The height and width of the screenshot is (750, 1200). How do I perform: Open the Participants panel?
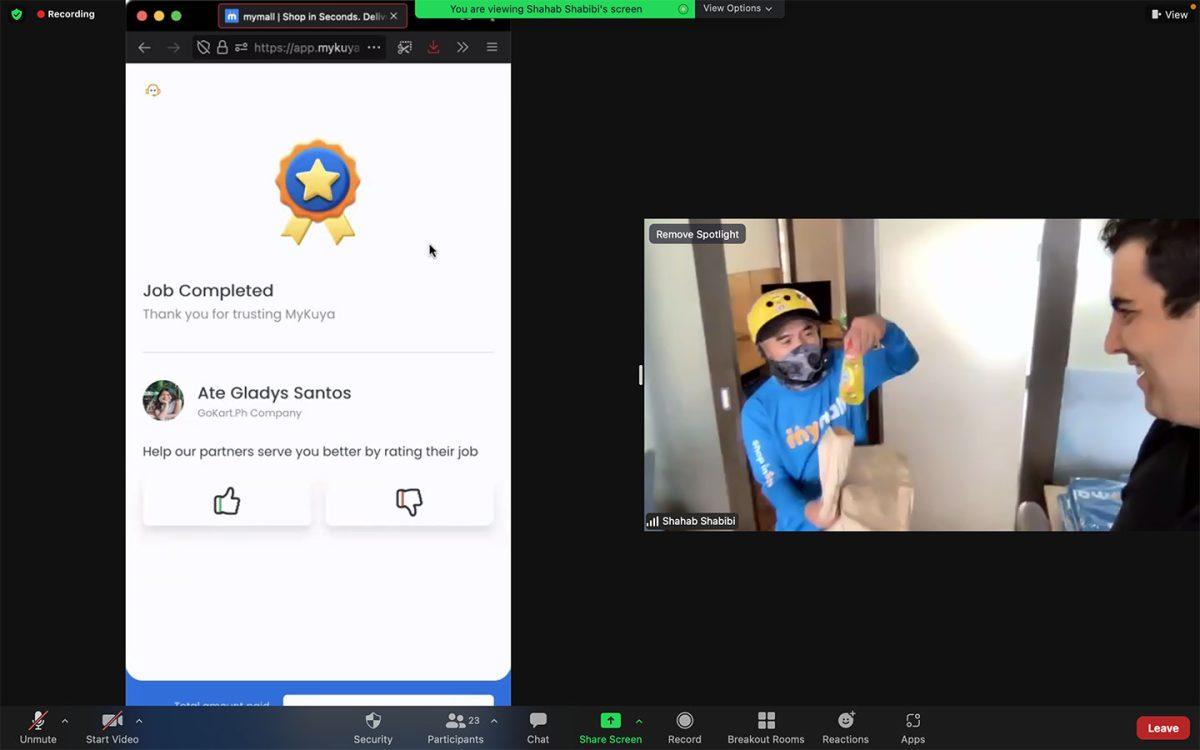tap(456, 726)
